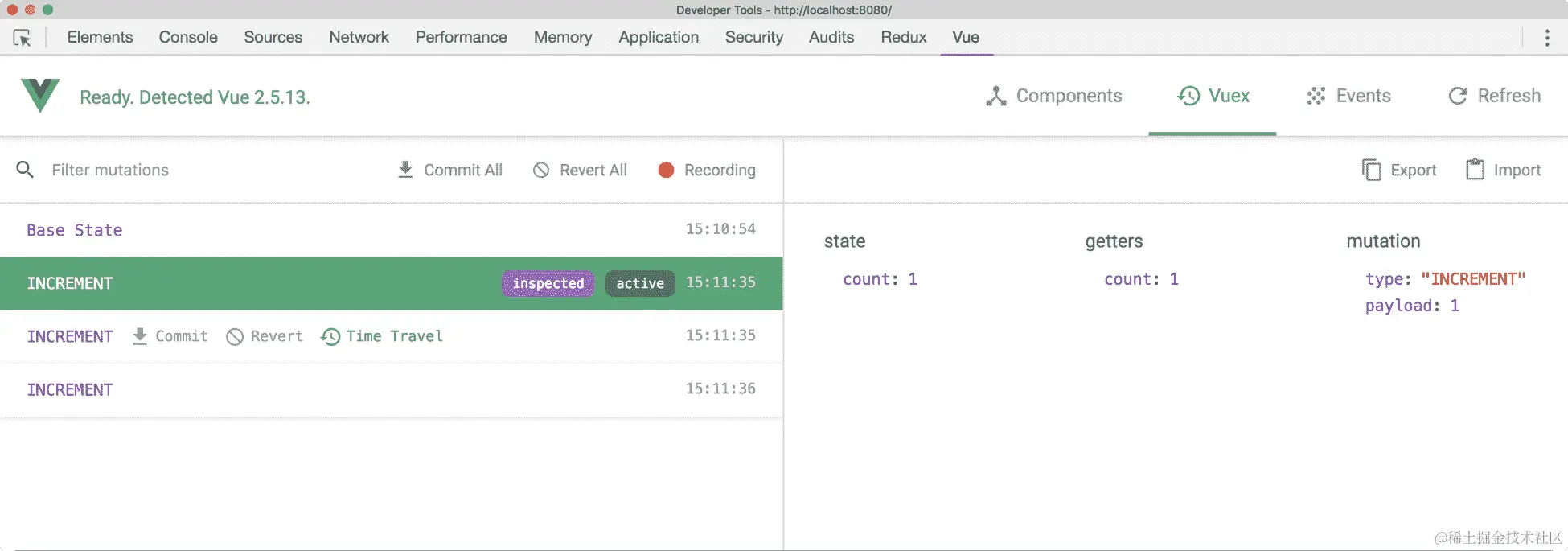Click the 15:10:54 timestamp
Screen dimensions: 1568x551
pyautogui.click(x=720, y=229)
